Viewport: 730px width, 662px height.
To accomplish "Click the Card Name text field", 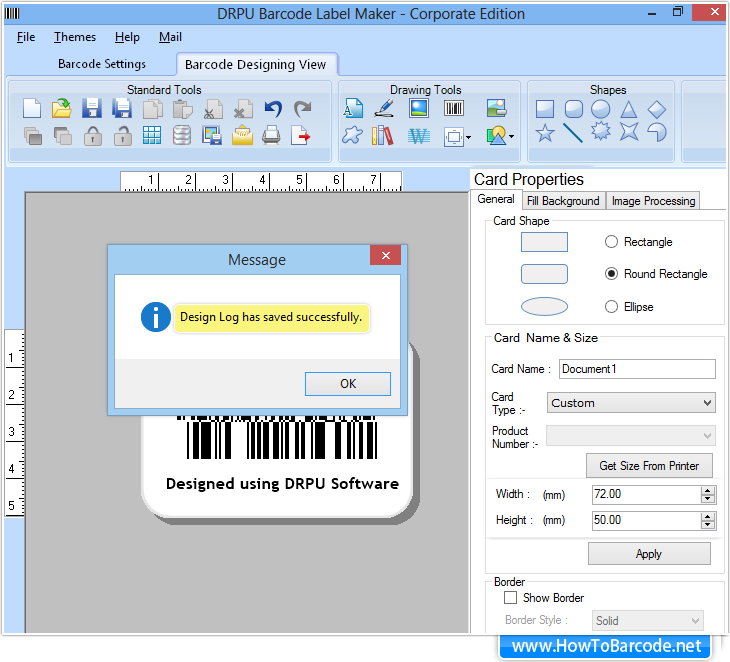I will pyautogui.click(x=637, y=369).
